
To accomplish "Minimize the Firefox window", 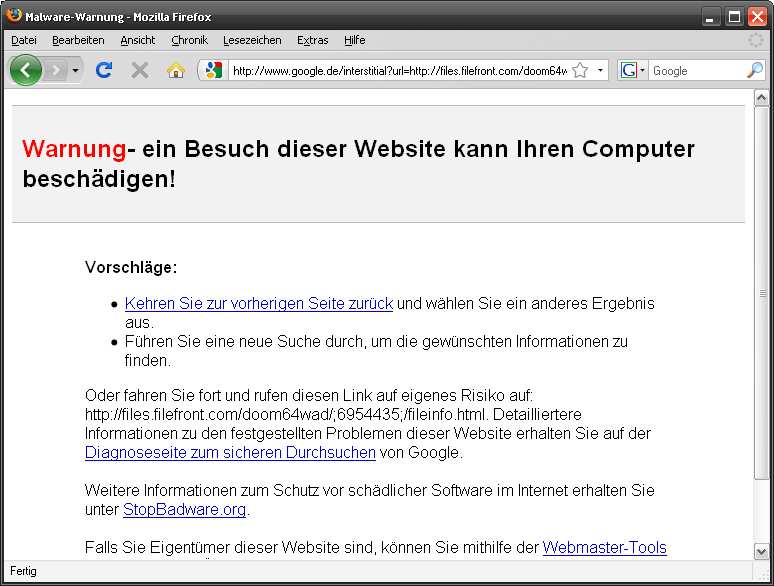I will pyautogui.click(x=710, y=17).
